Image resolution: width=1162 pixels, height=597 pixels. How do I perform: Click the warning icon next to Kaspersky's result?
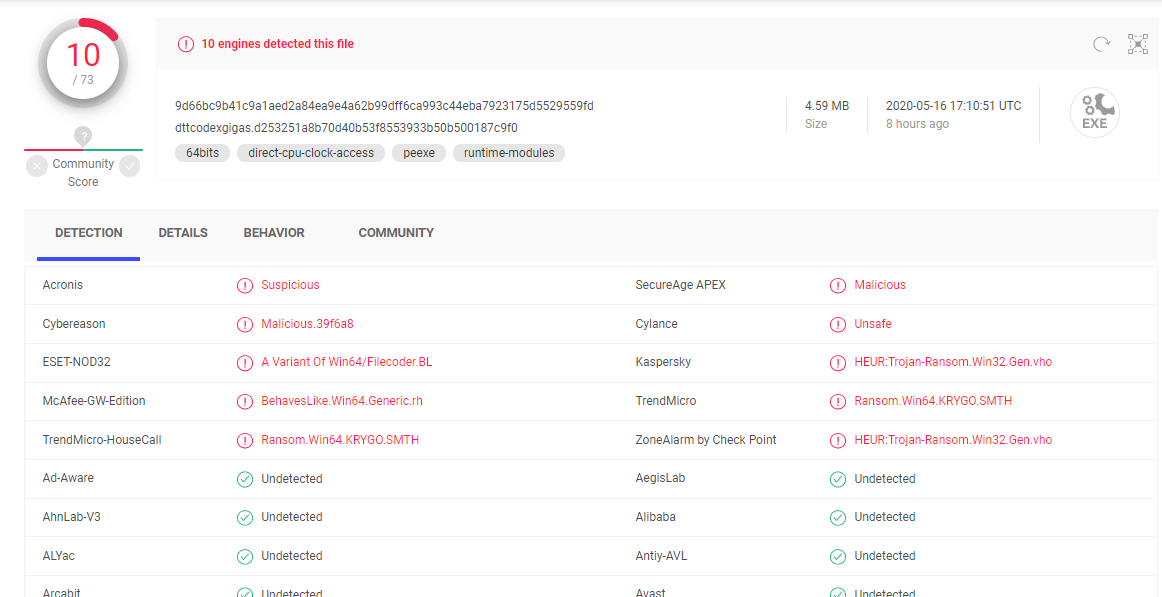click(838, 362)
